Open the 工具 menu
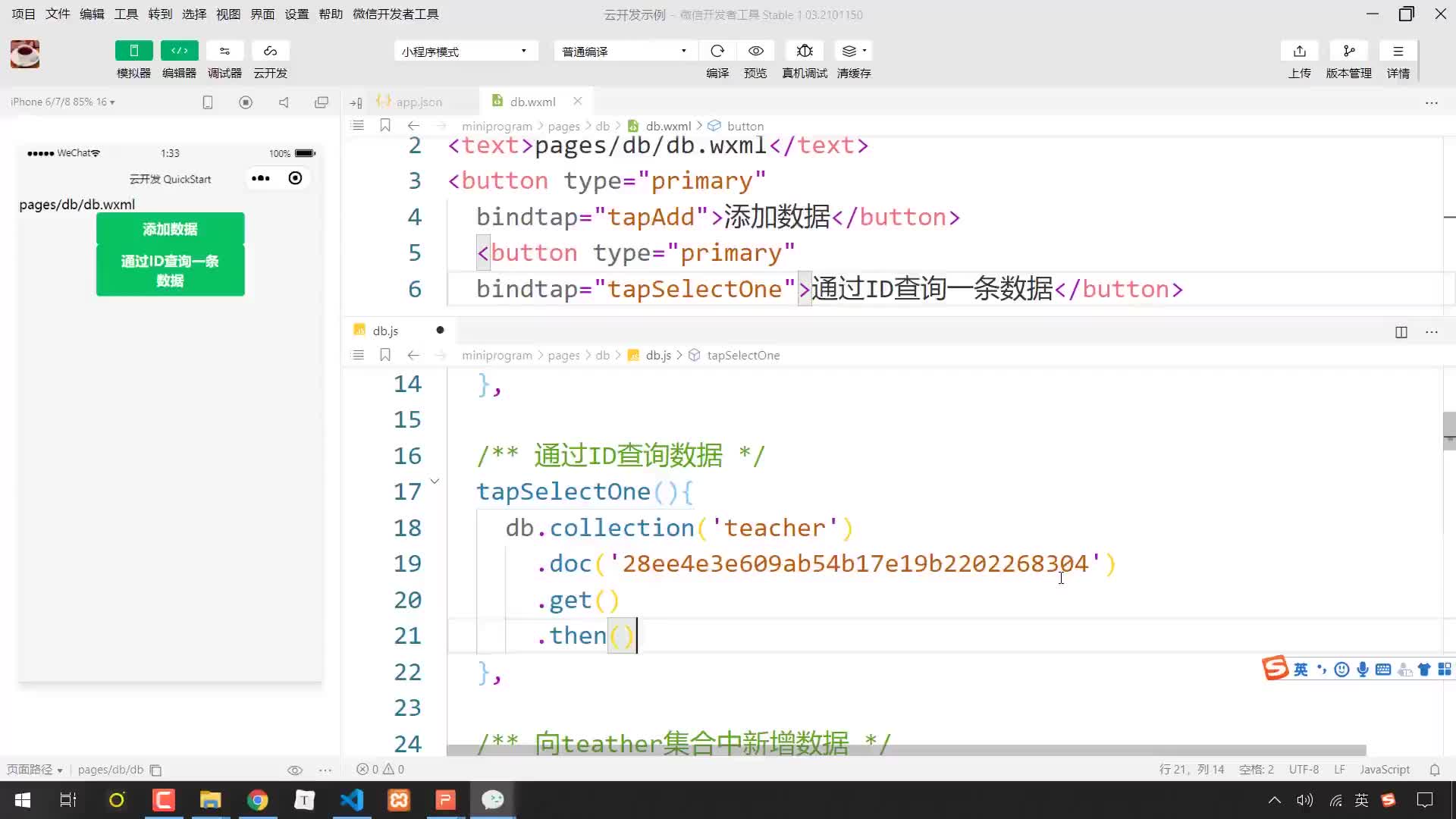1456x819 pixels. pos(126,14)
